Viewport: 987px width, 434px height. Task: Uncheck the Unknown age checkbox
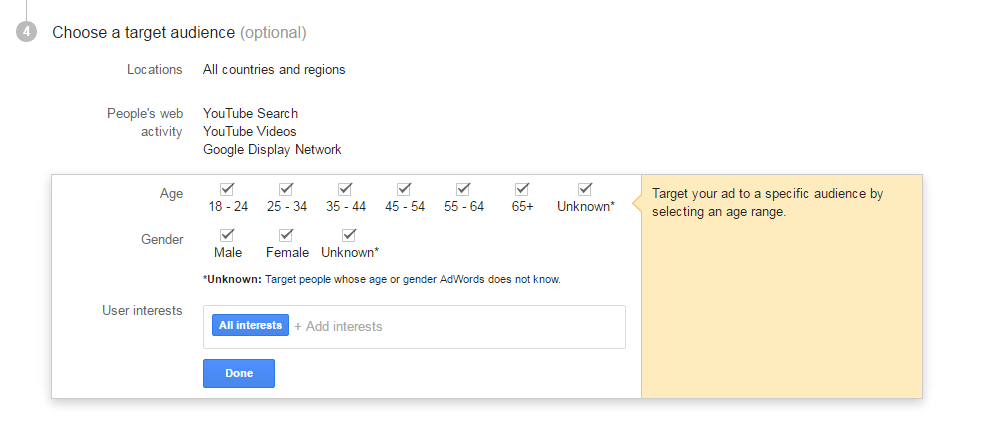coord(585,189)
